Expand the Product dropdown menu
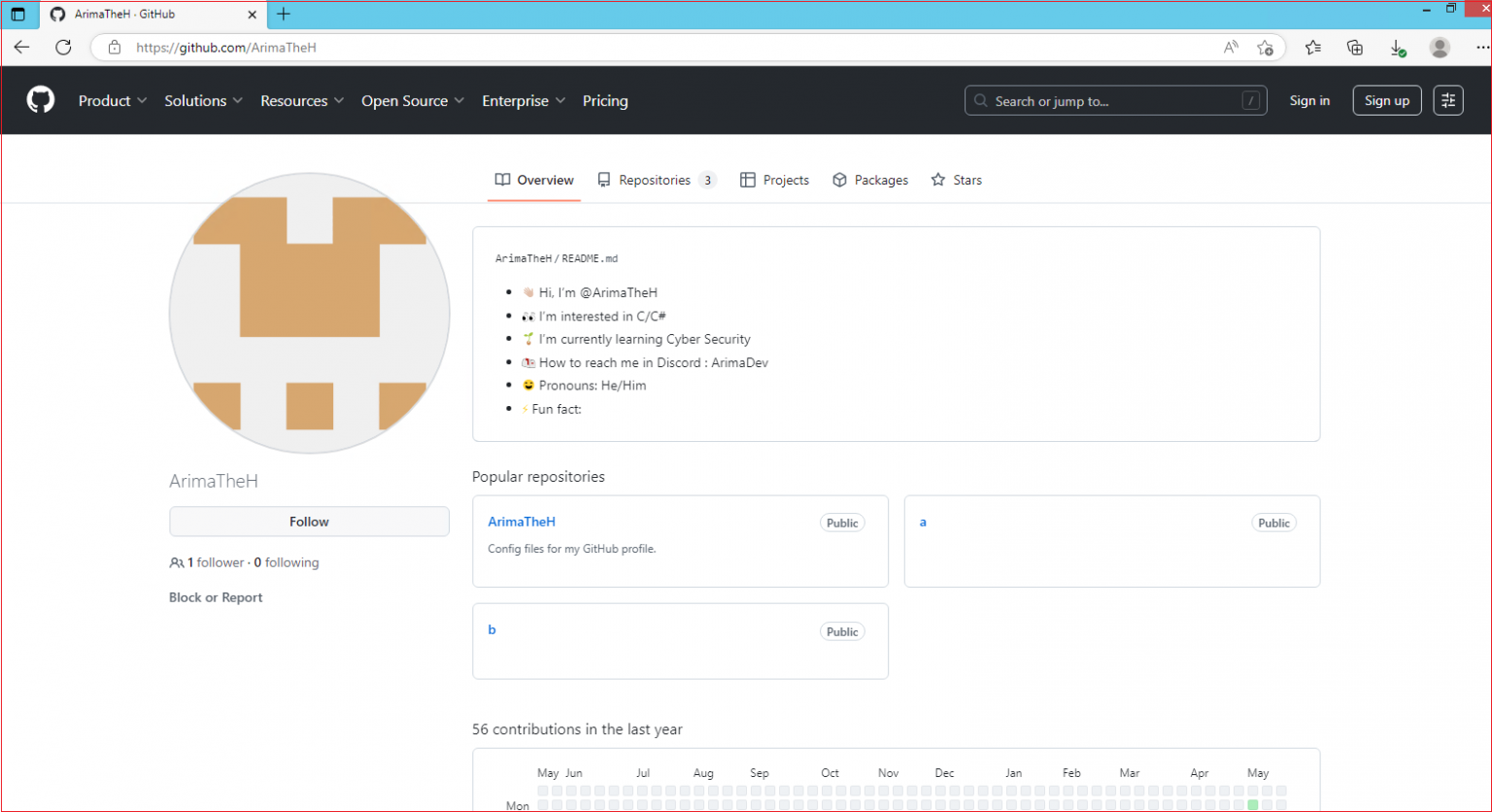Screen dimensions: 1492x812 pyautogui.click(x=113, y=100)
